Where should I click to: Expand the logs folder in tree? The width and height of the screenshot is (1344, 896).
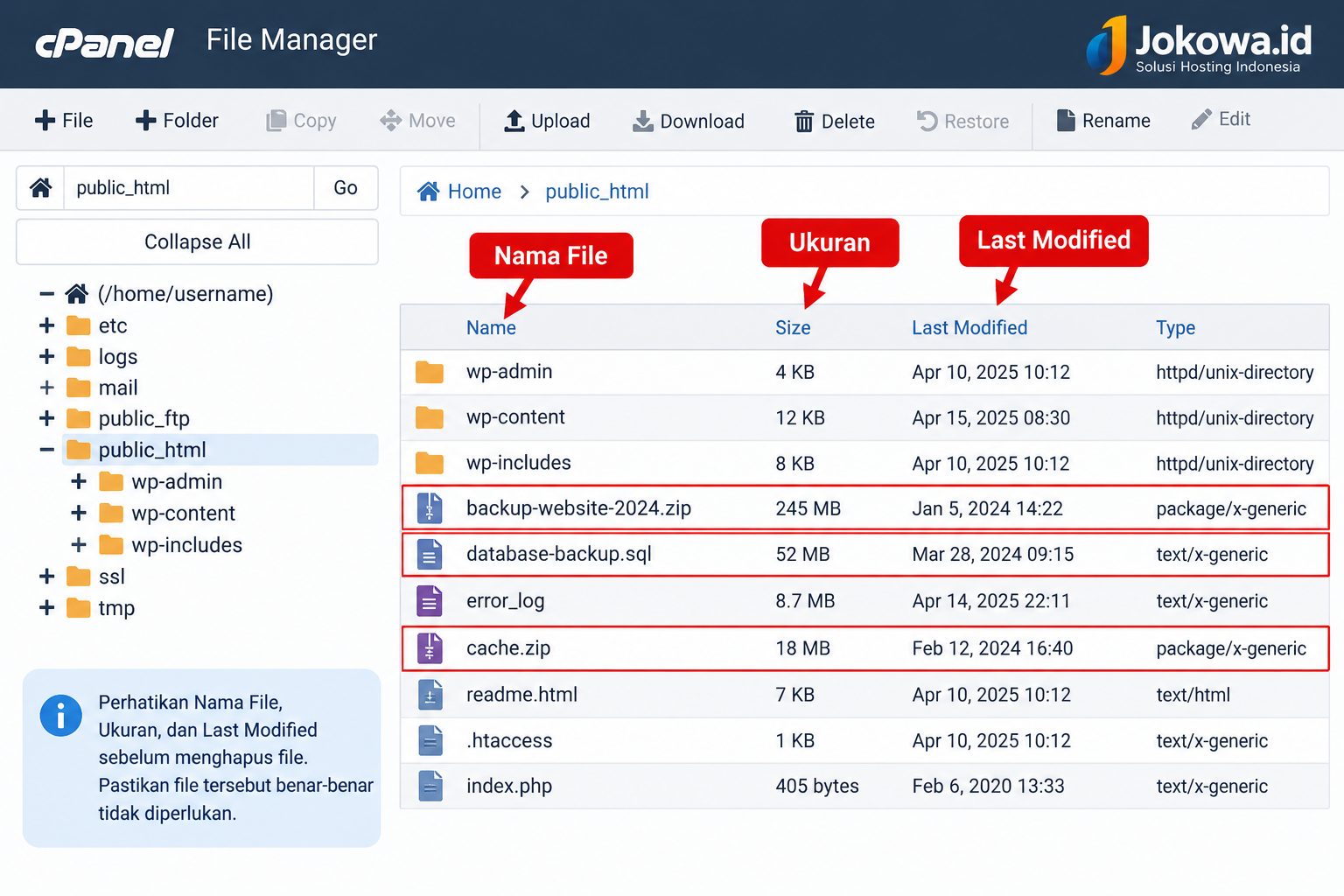[47, 356]
